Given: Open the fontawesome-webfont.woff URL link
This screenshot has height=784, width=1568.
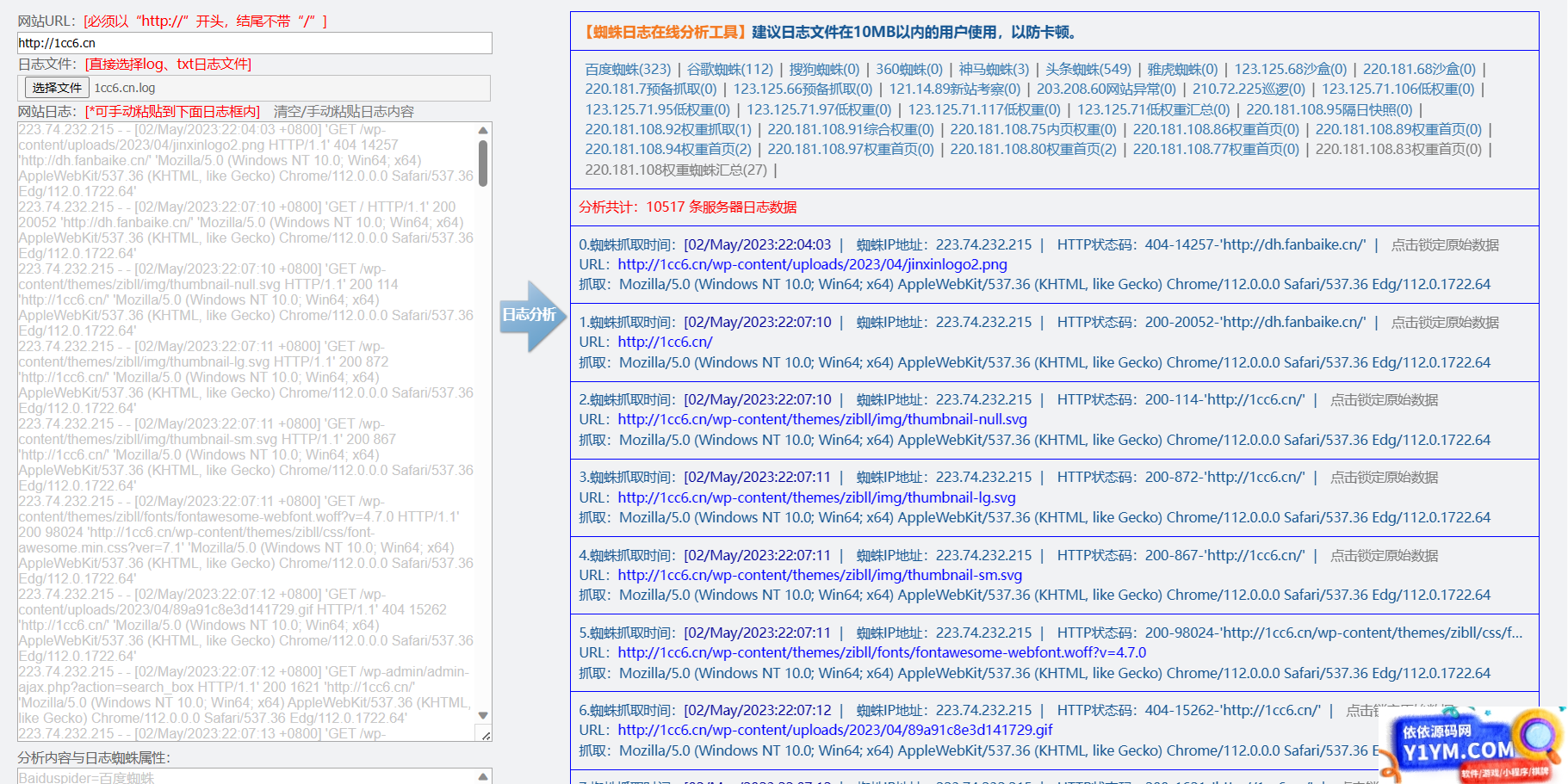Looking at the screenshot, I should 882,652.
